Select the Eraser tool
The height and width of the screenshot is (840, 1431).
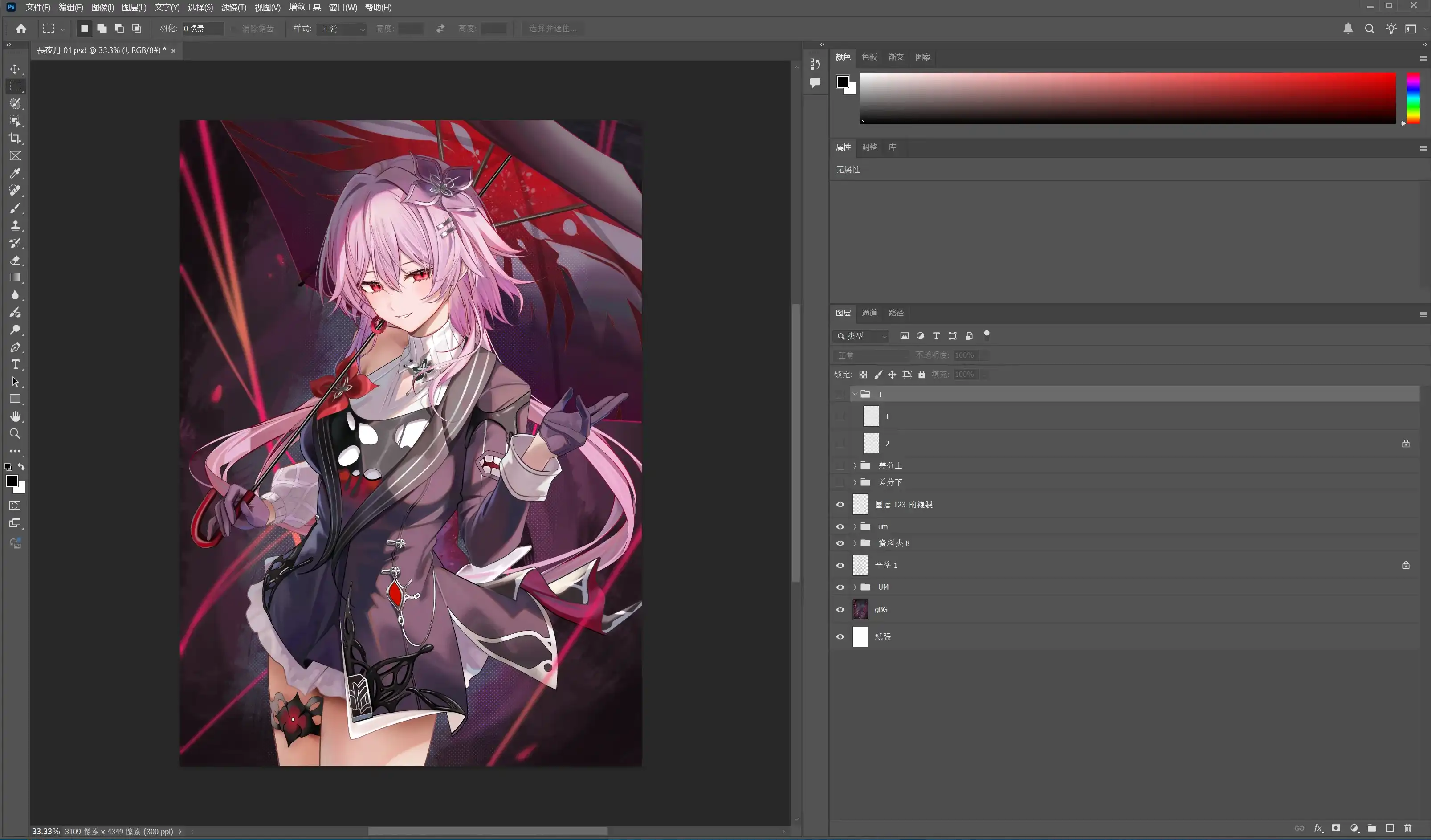[15, 260]
